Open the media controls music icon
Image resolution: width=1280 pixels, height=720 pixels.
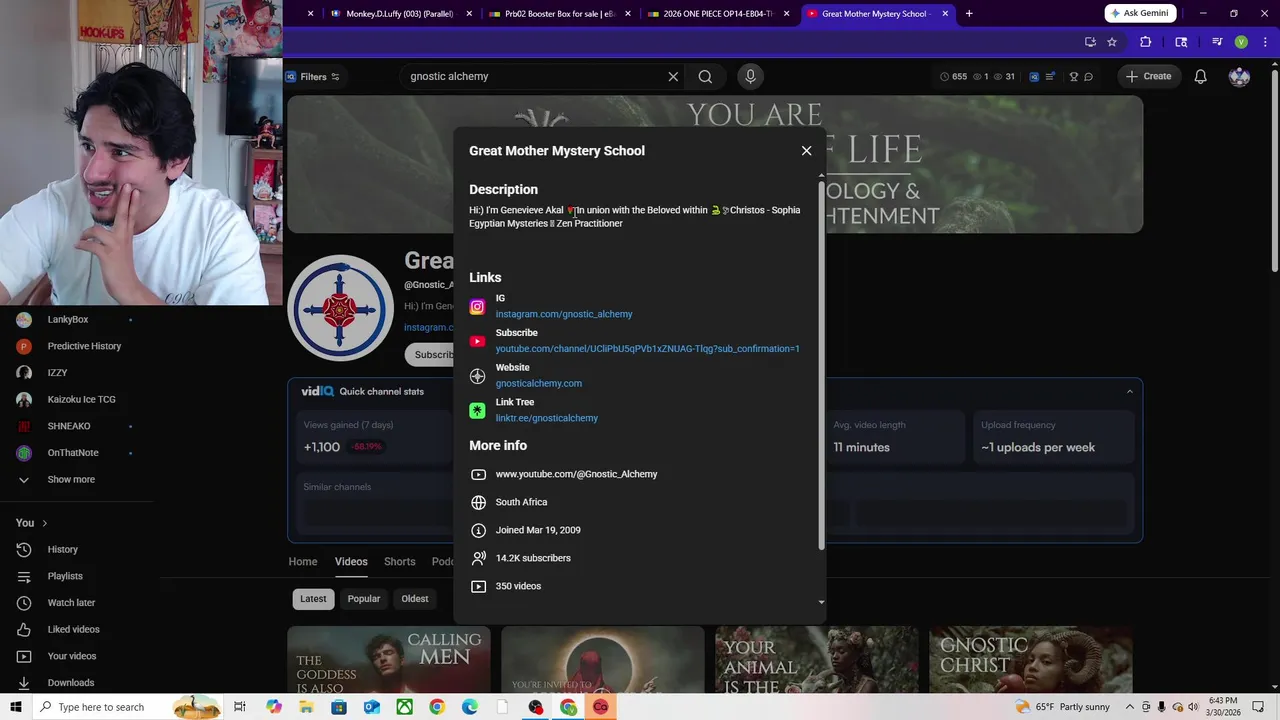coord(1217,42)
